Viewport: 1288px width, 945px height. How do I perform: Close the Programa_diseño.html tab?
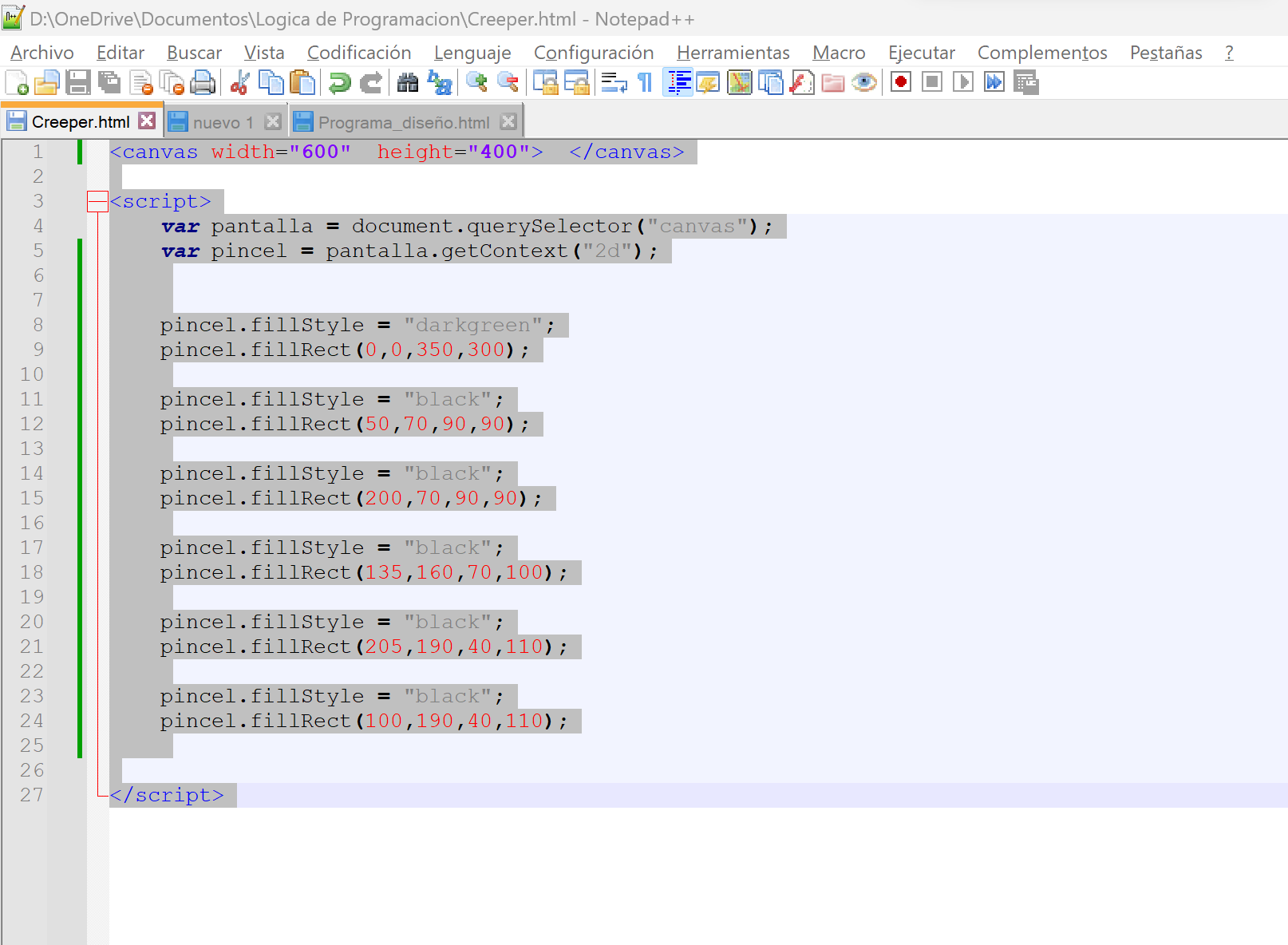(508, 121)
